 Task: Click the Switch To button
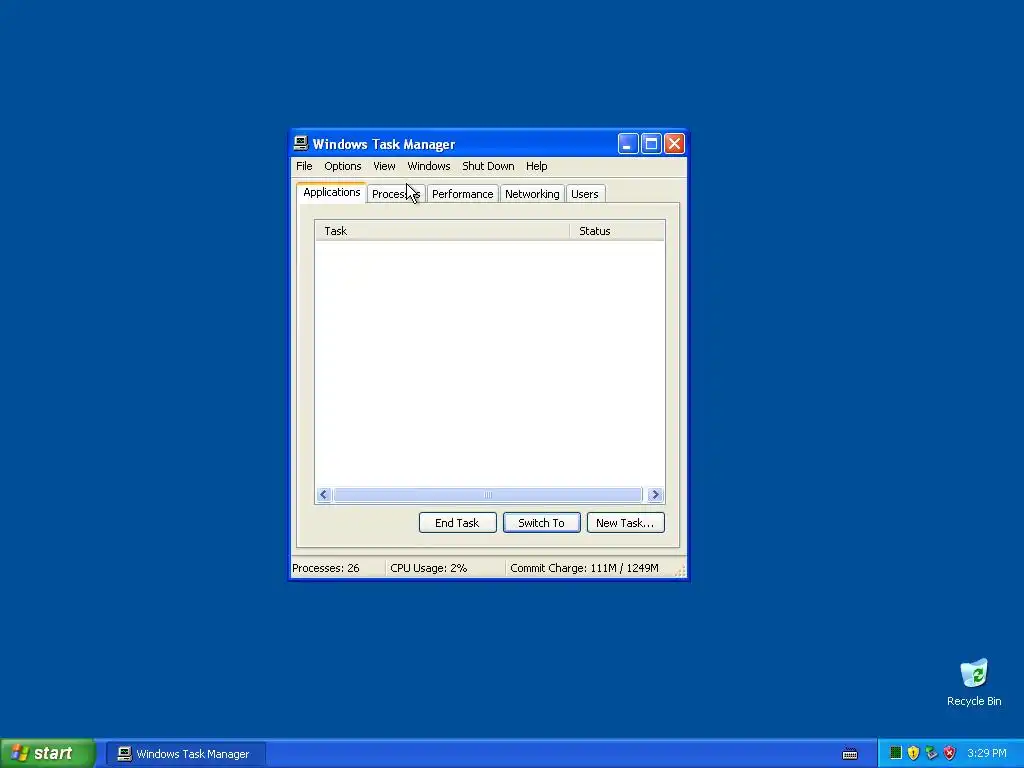(541, 522)
